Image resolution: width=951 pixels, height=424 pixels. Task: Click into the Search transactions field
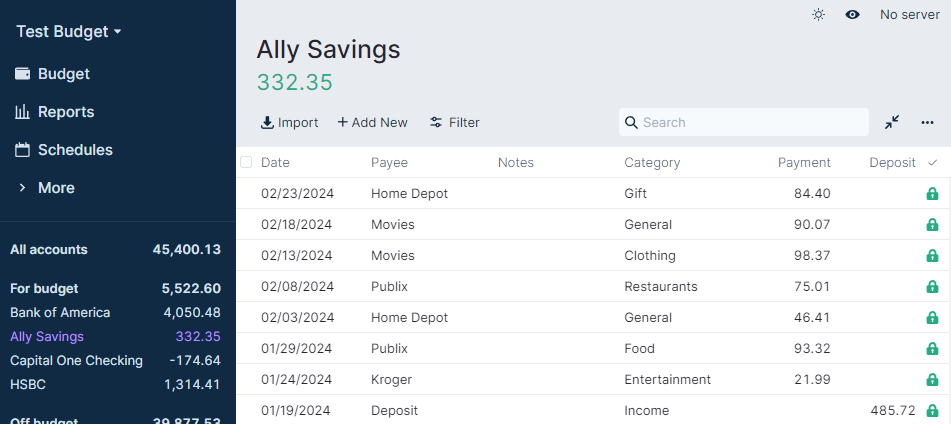[750, 123]
